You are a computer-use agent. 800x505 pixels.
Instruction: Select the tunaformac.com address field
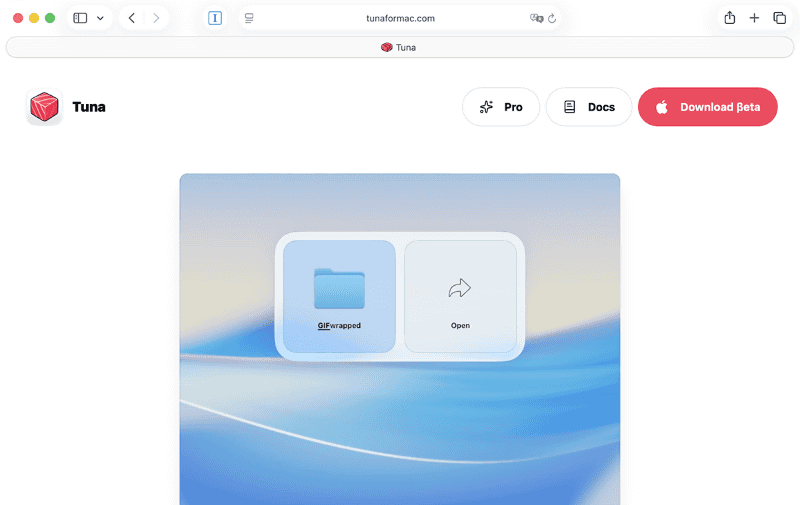400,18
